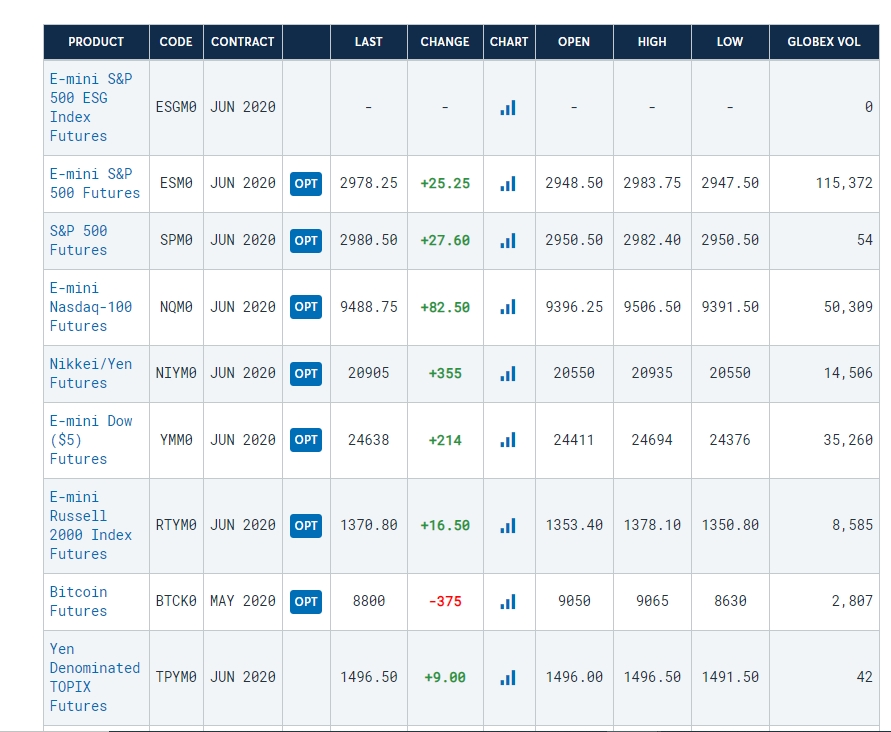
Task: Follow the S&P 500 Futures product link
Action: pyautogui.click(x=78, y=240)
